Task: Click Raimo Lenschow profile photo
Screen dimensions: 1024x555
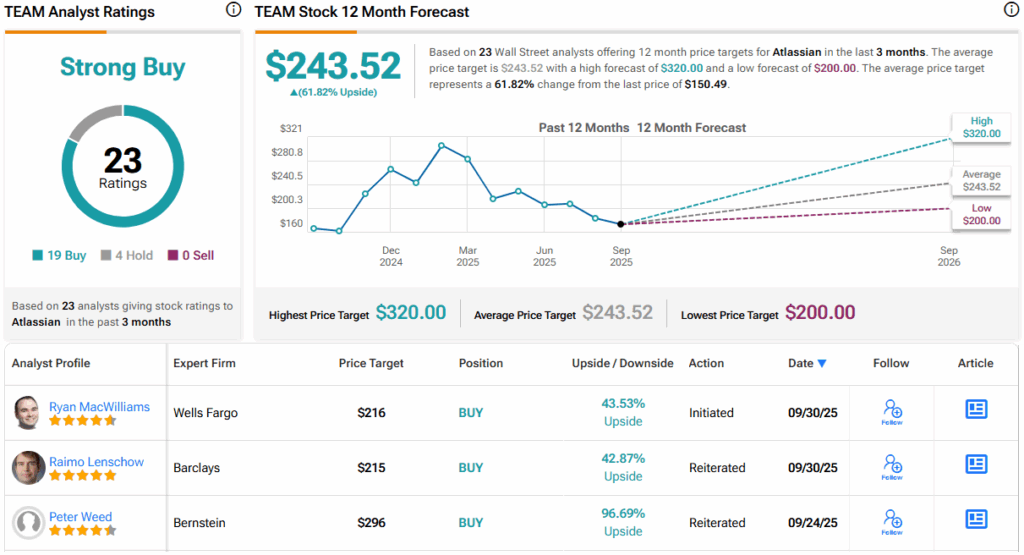Action: [x=29, y=467]
